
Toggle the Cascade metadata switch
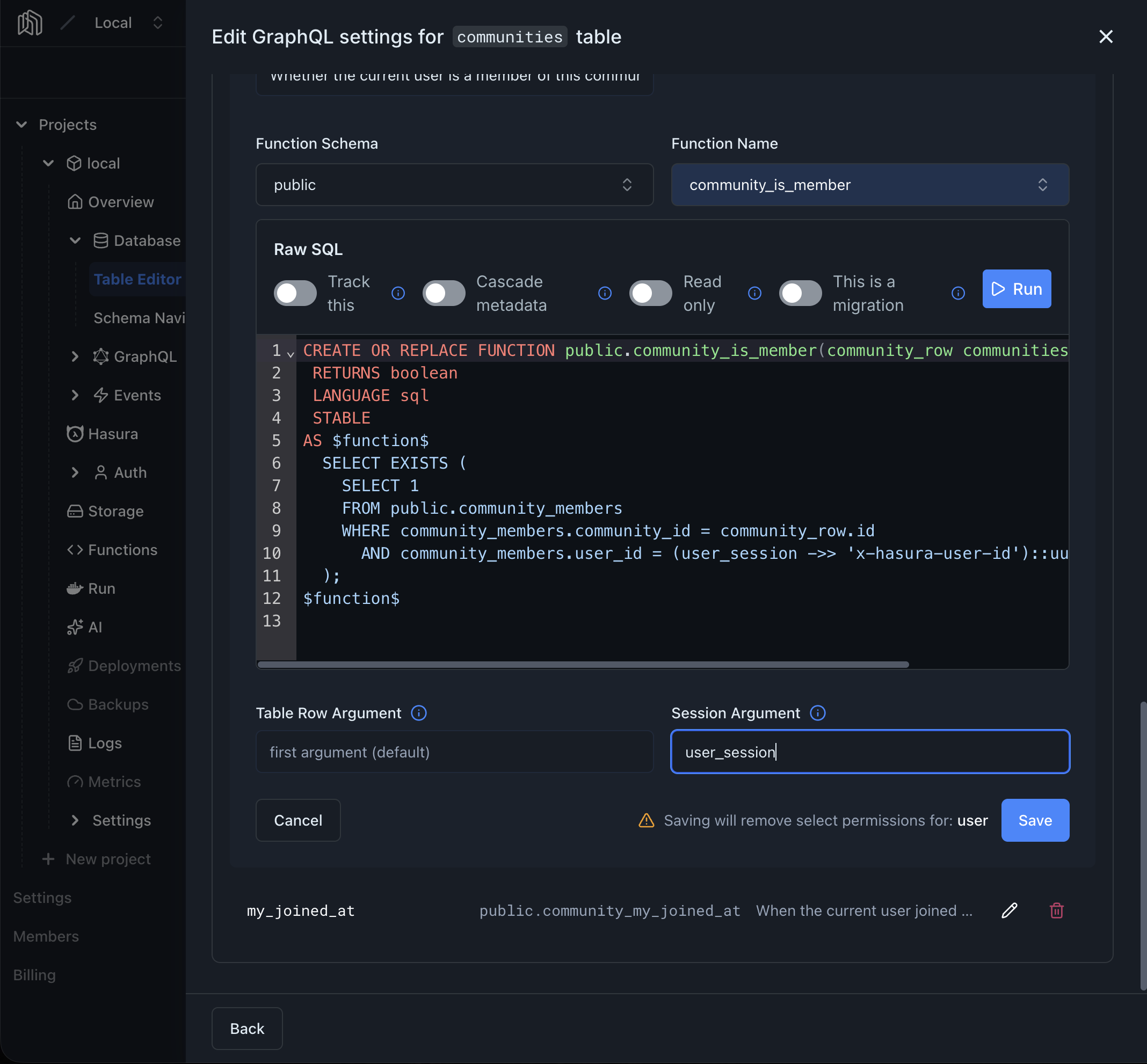(444, 293)
